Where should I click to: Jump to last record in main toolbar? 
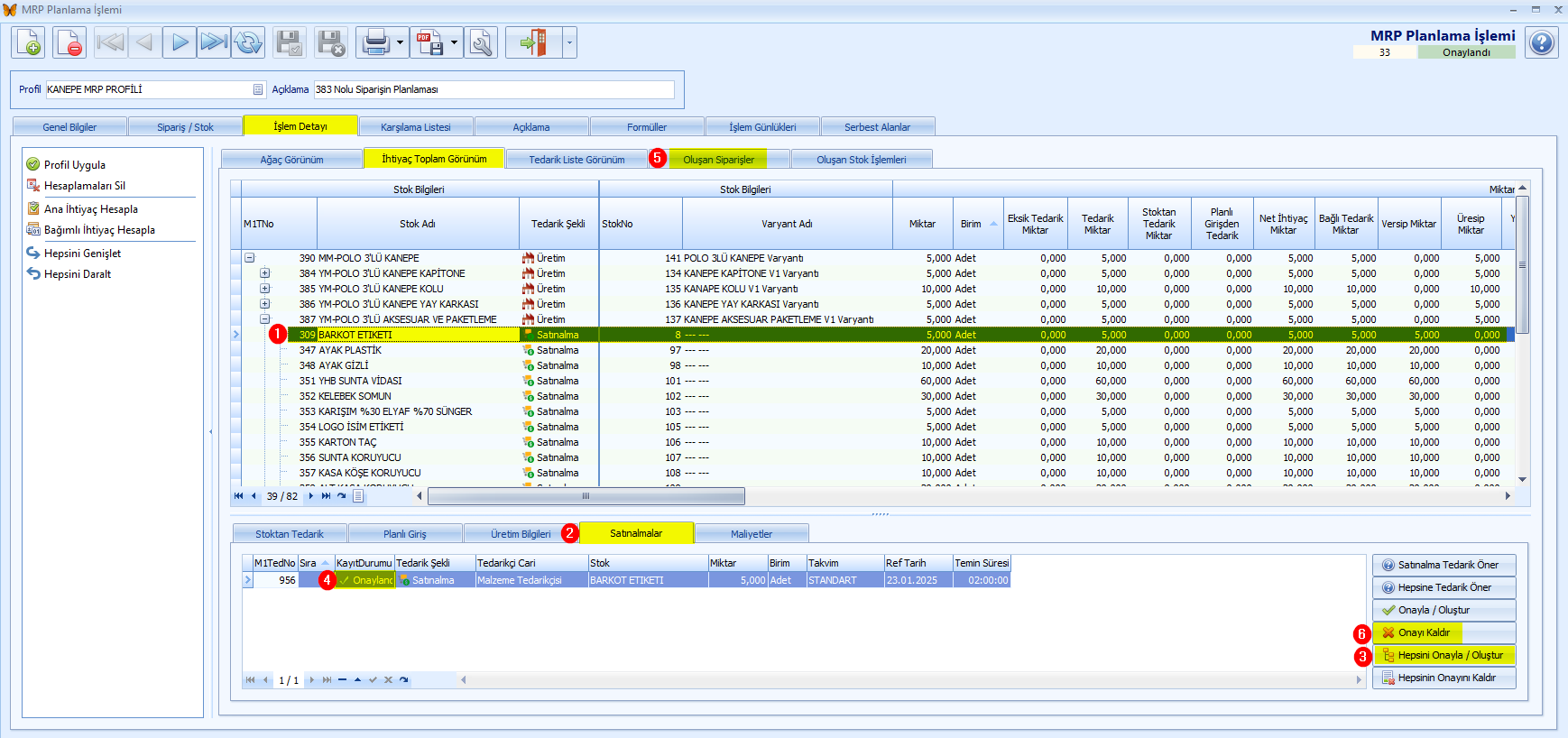pyautogui.click(x=214, y=42)
